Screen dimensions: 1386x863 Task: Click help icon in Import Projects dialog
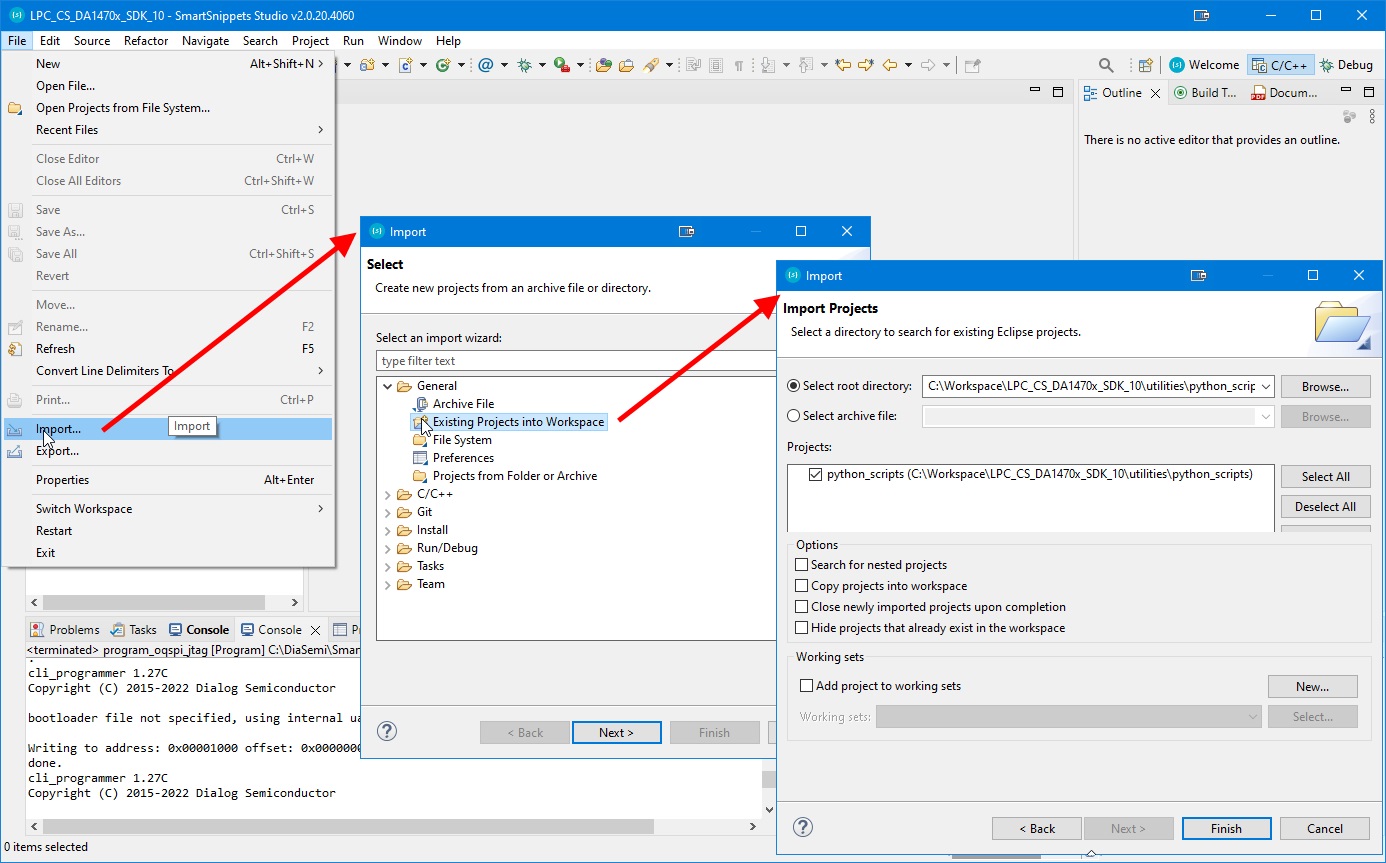(802, 827)
